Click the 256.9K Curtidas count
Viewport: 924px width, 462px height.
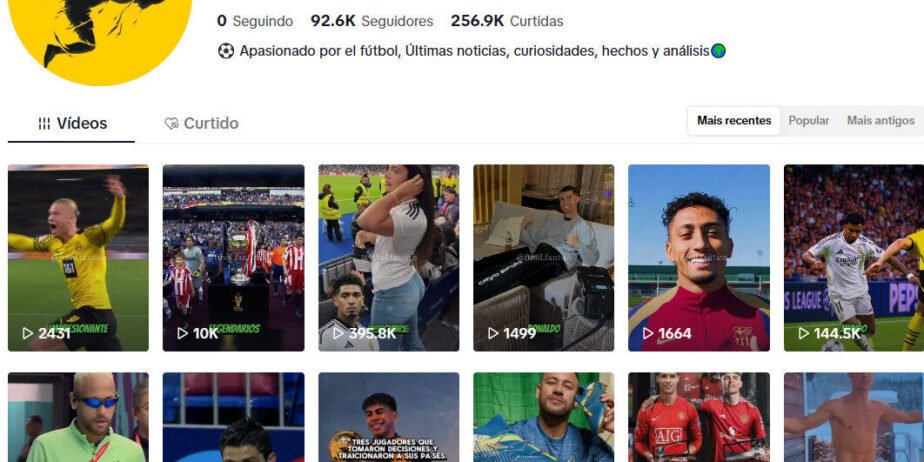[x=507, y=21]
